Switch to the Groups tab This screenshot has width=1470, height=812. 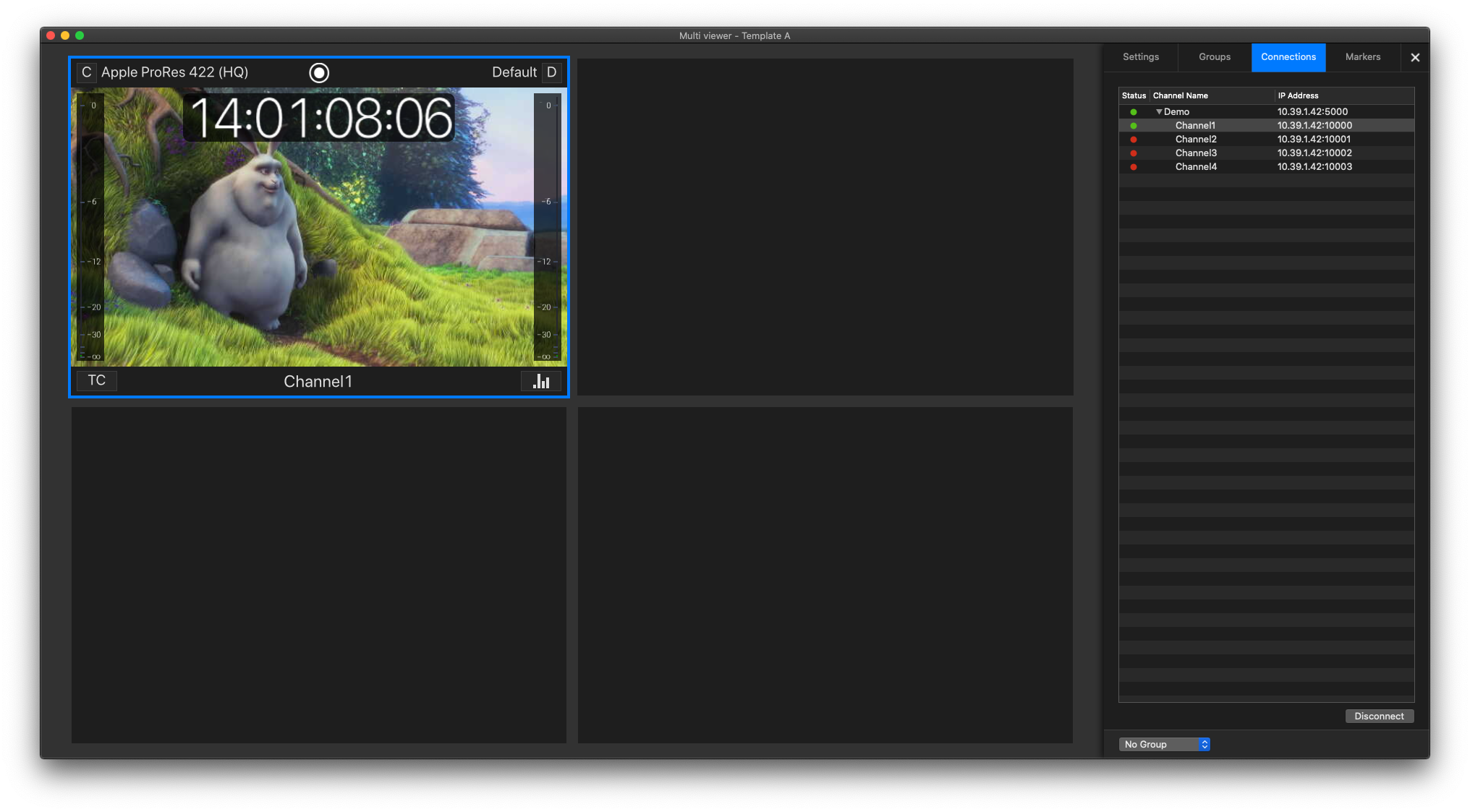[x=1215, y=57]
